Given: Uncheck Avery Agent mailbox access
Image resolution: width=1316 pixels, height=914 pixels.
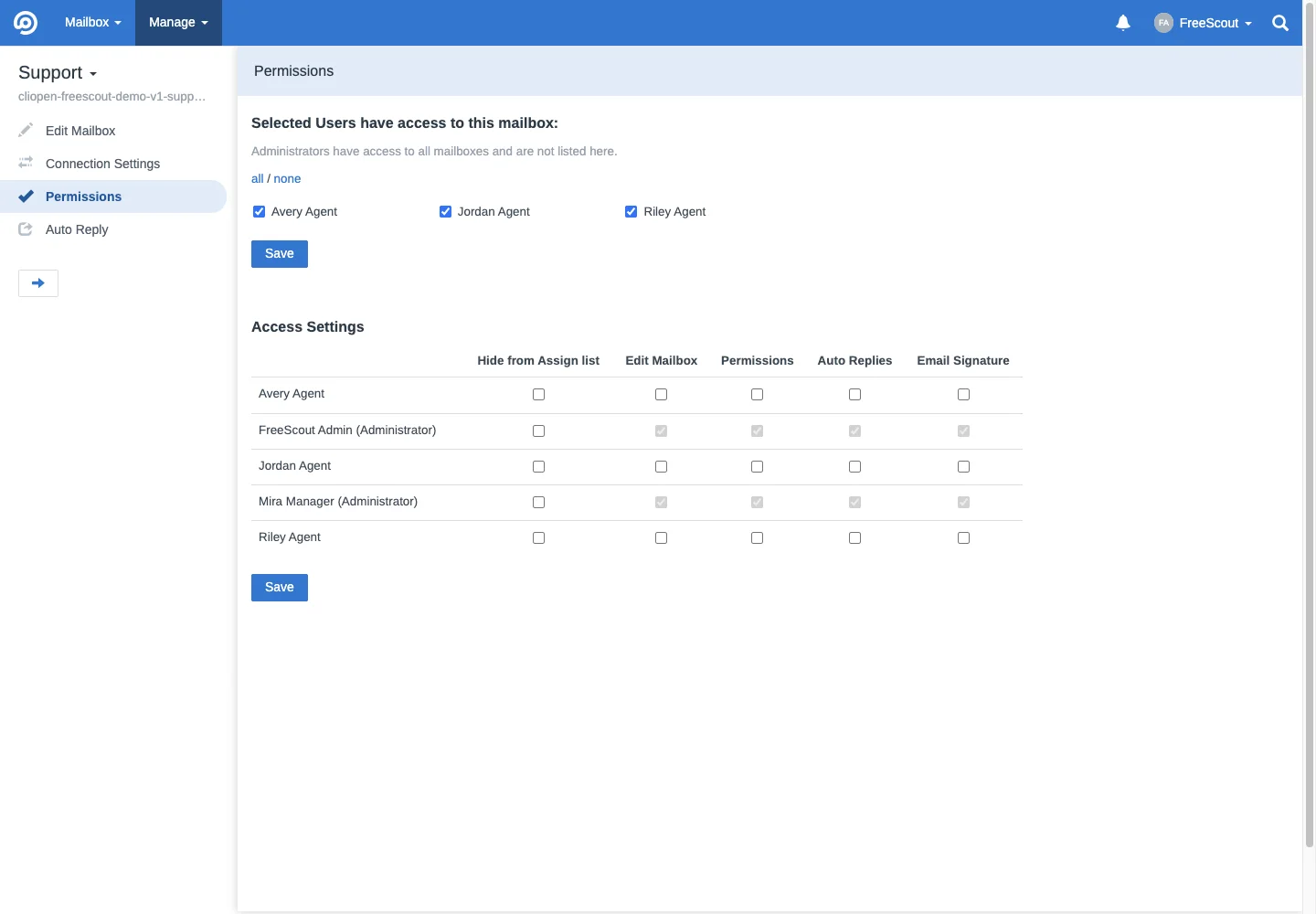Looking at the screenshot, I should click(259, 211).
